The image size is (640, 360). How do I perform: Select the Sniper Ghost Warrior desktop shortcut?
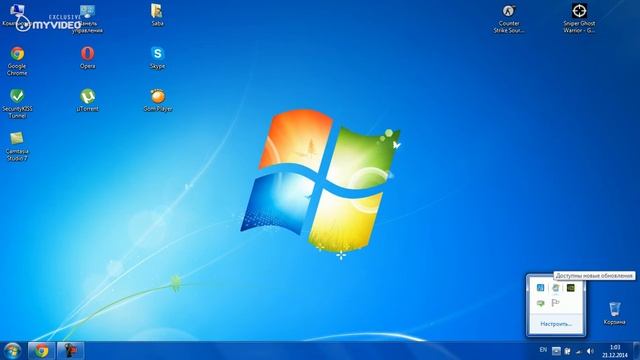pos(579,19)
